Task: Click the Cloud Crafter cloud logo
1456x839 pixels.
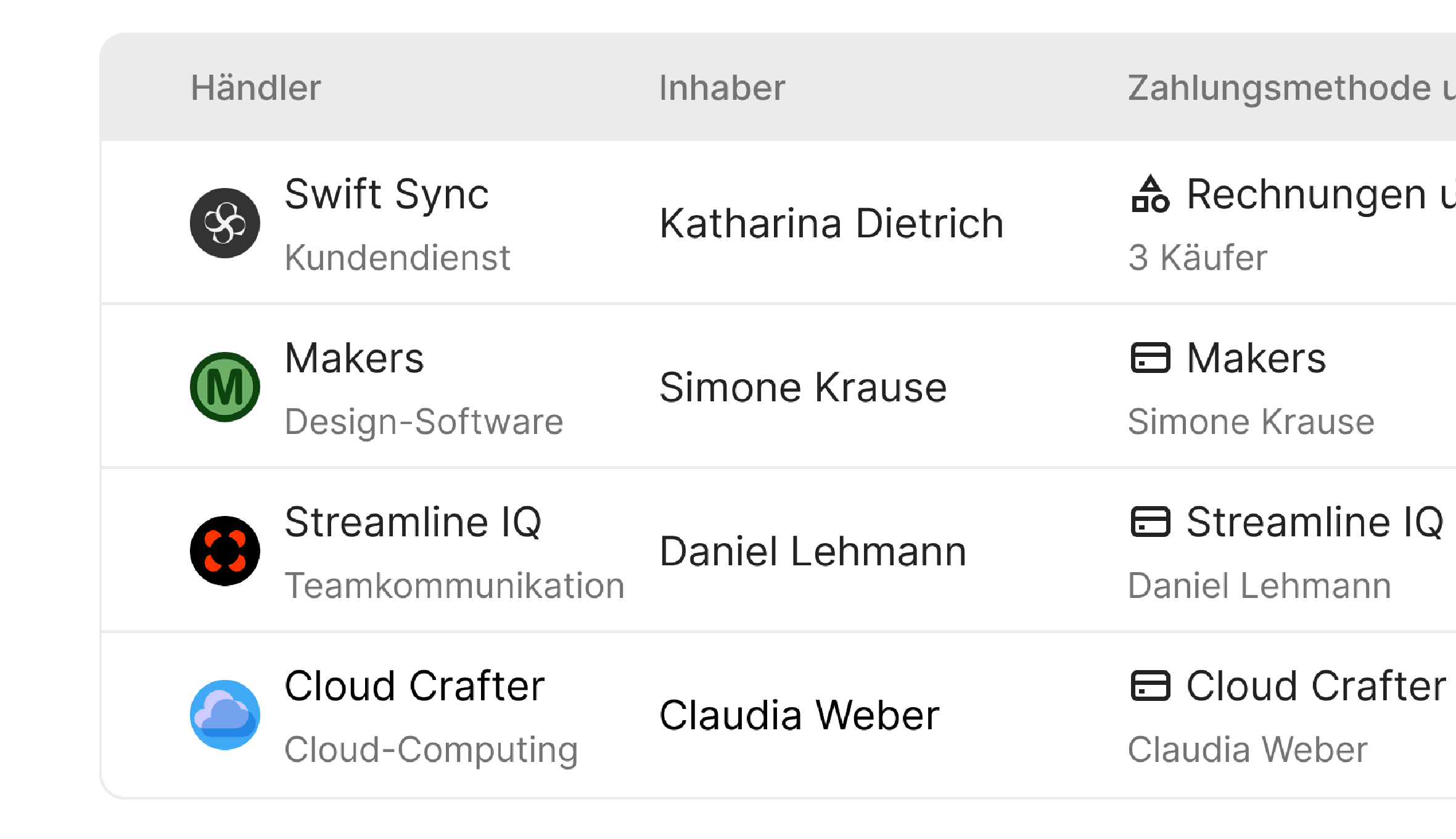Action: click(x=224, y=715)
